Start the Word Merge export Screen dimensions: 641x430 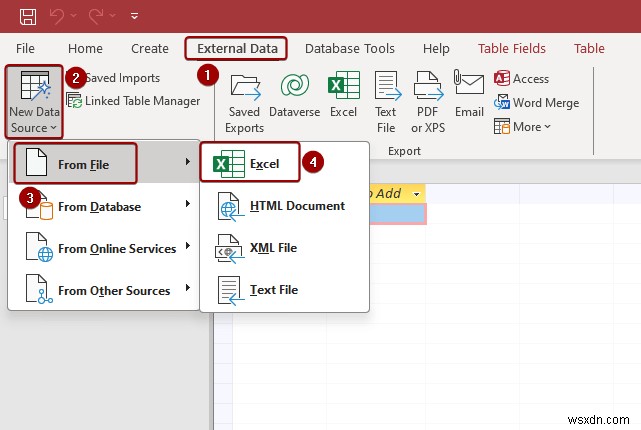tap(536, 103)
